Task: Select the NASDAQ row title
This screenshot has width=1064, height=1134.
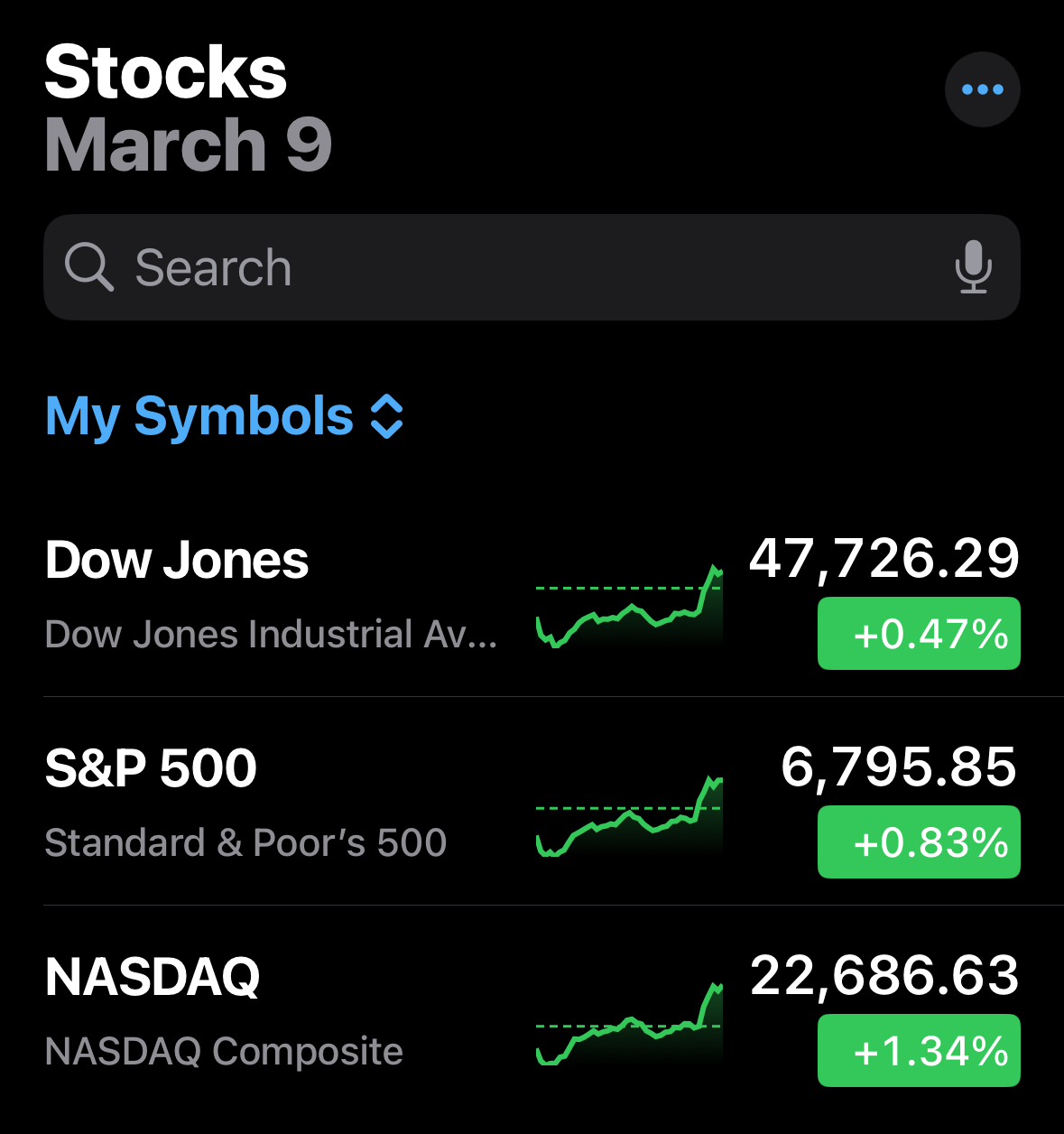Action: (153, 977)
